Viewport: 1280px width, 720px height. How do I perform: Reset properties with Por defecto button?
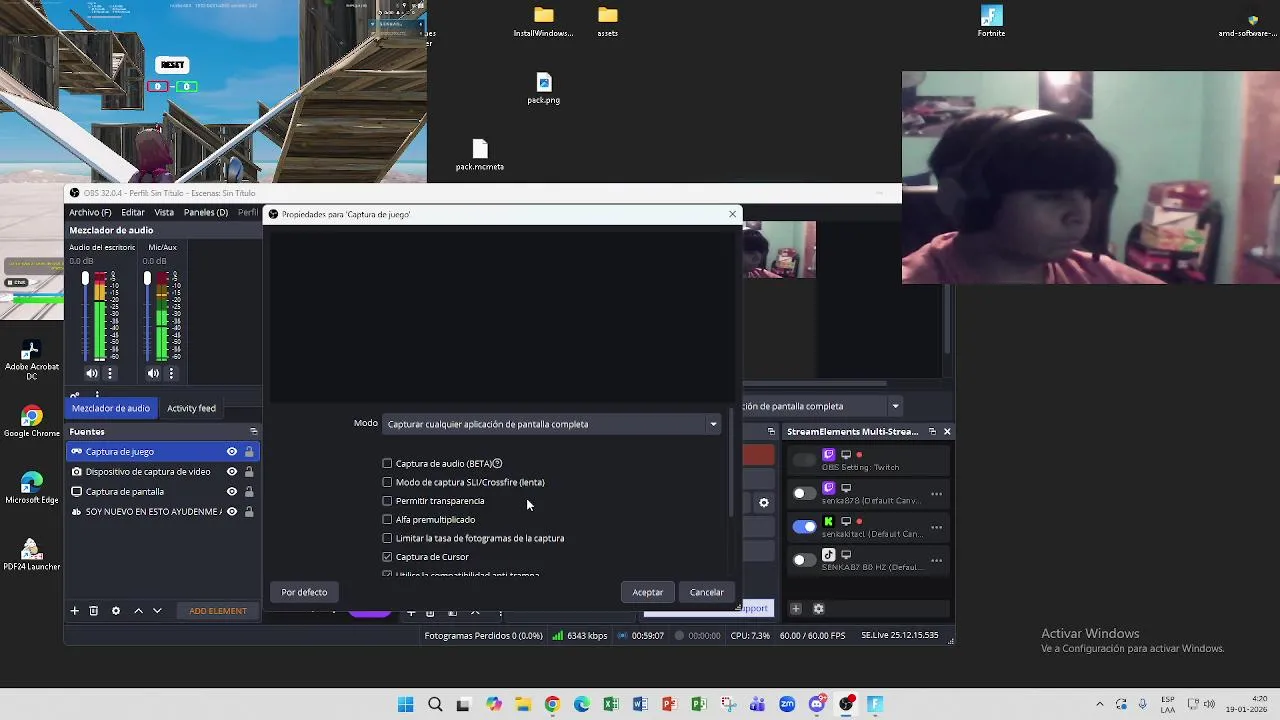(304, 592)
